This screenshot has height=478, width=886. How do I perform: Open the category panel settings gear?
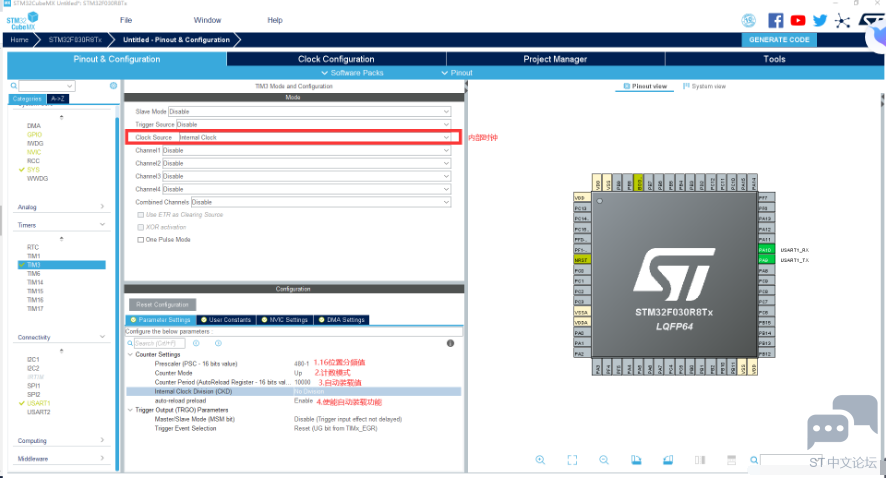pyautogui.click(x=114, y=85)
